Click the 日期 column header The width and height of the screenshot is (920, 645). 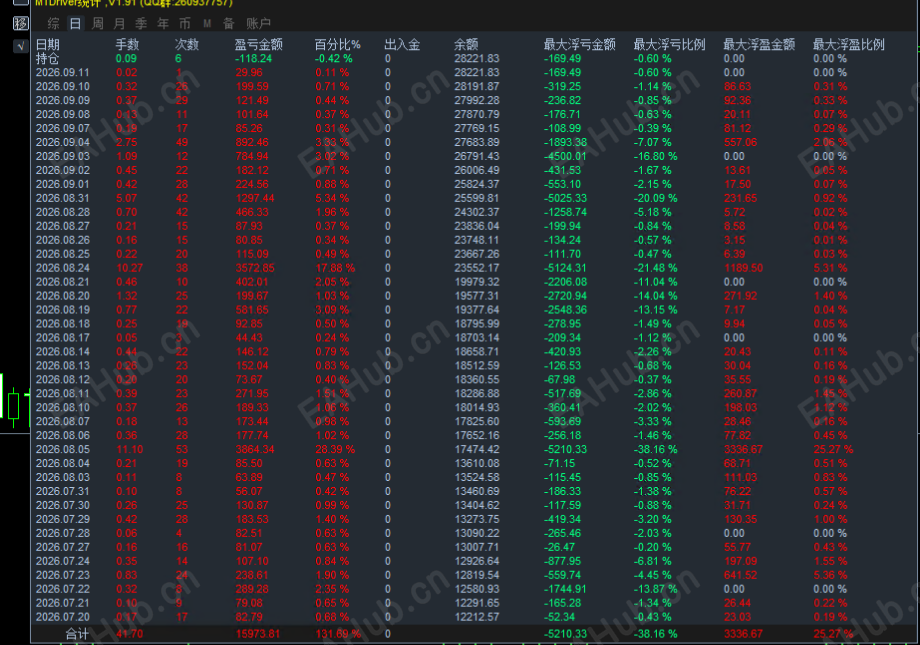tap(48, 45)
